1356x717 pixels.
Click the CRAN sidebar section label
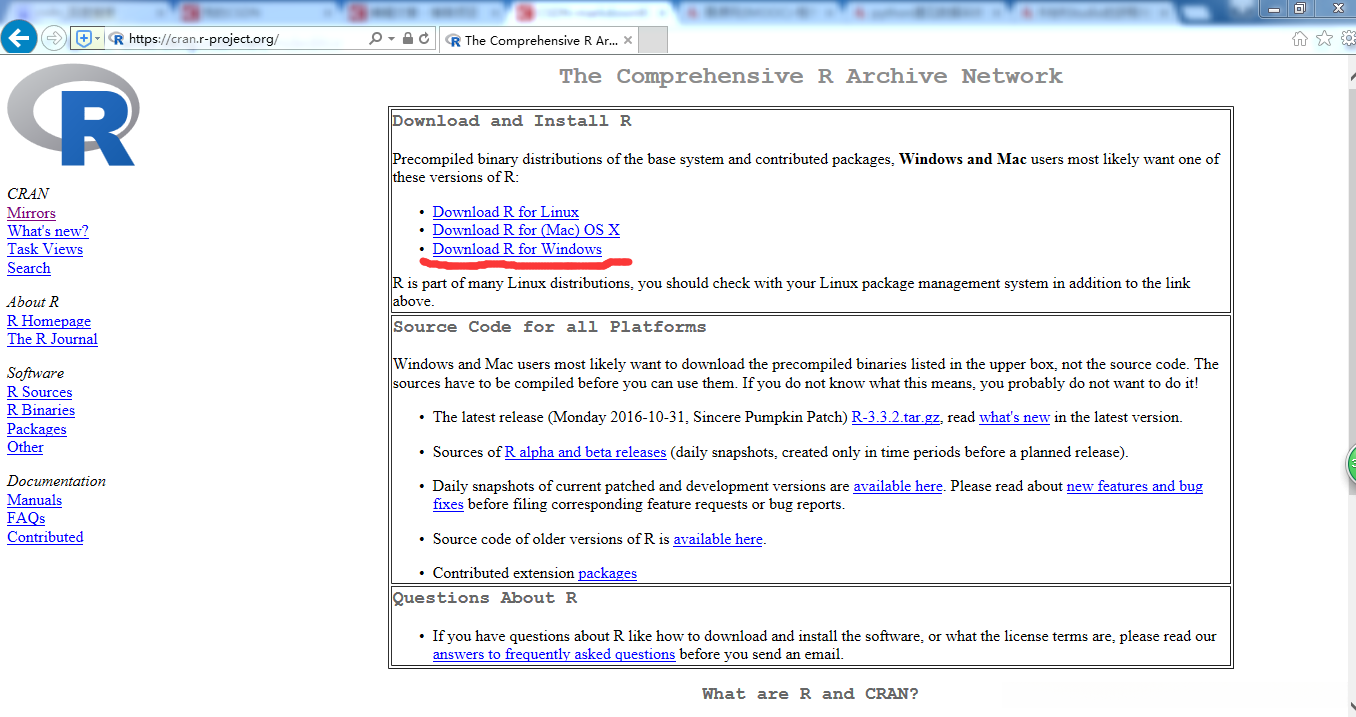(28, 194)
